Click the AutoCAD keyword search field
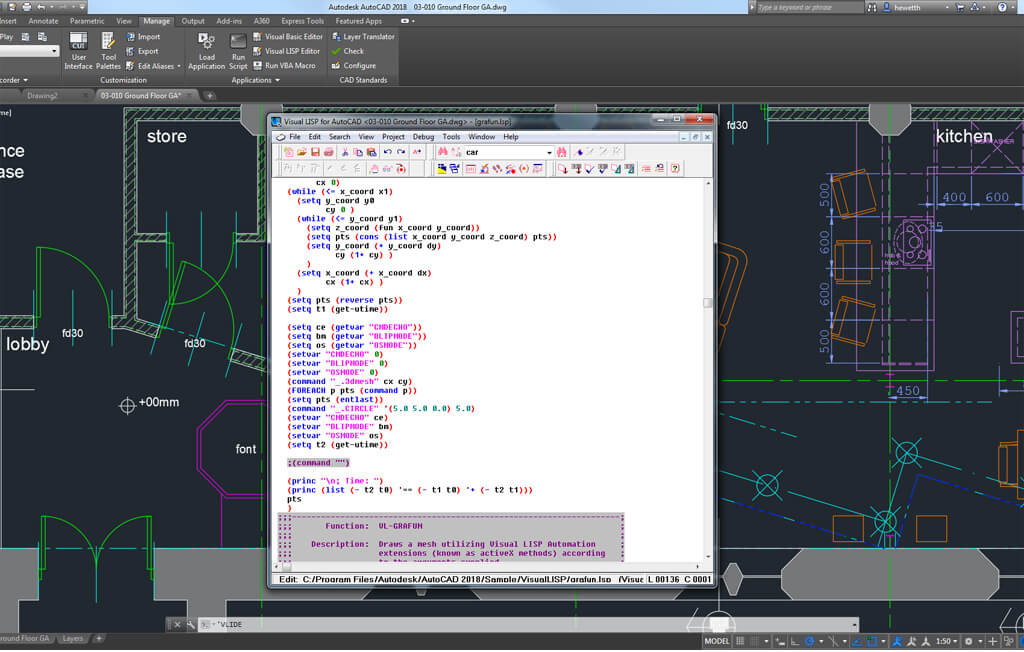Screen dimensions: 1024x652 pos(808,7)
